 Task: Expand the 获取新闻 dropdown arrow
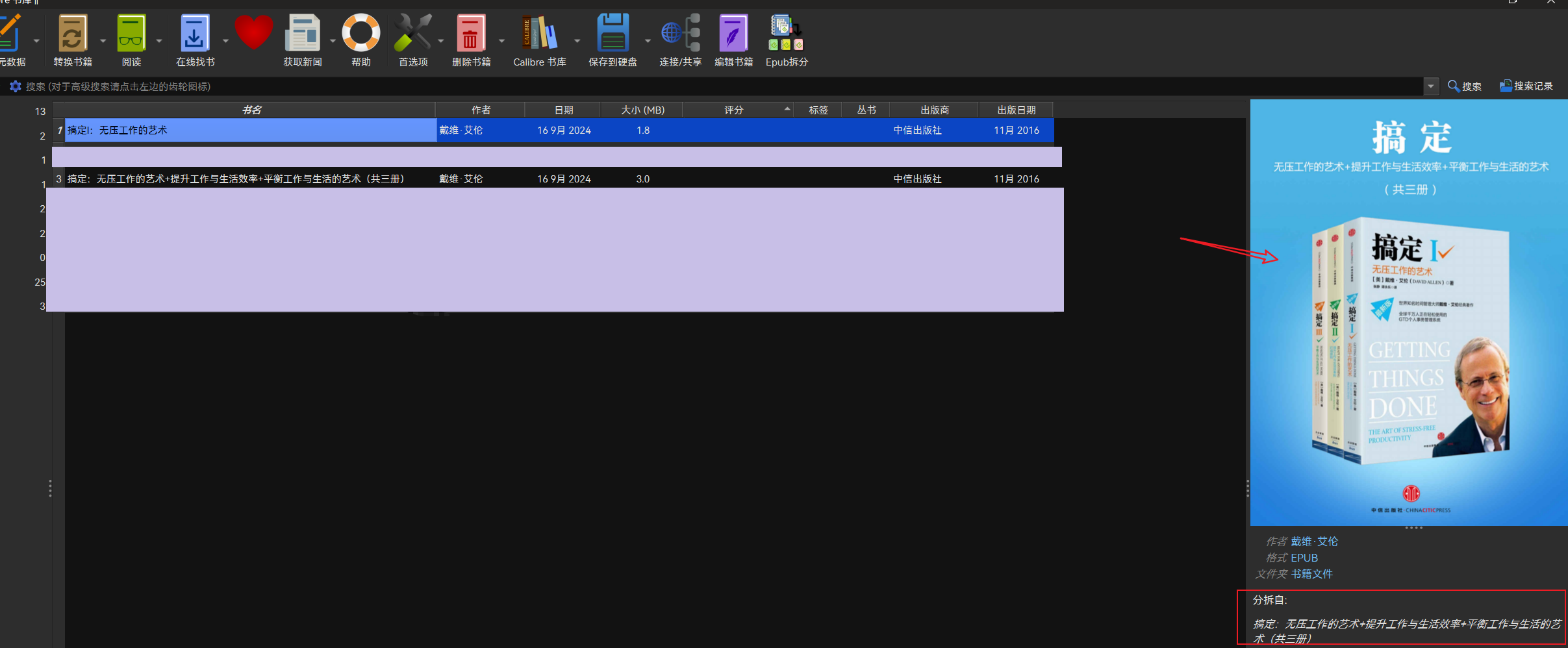(333, 41)
